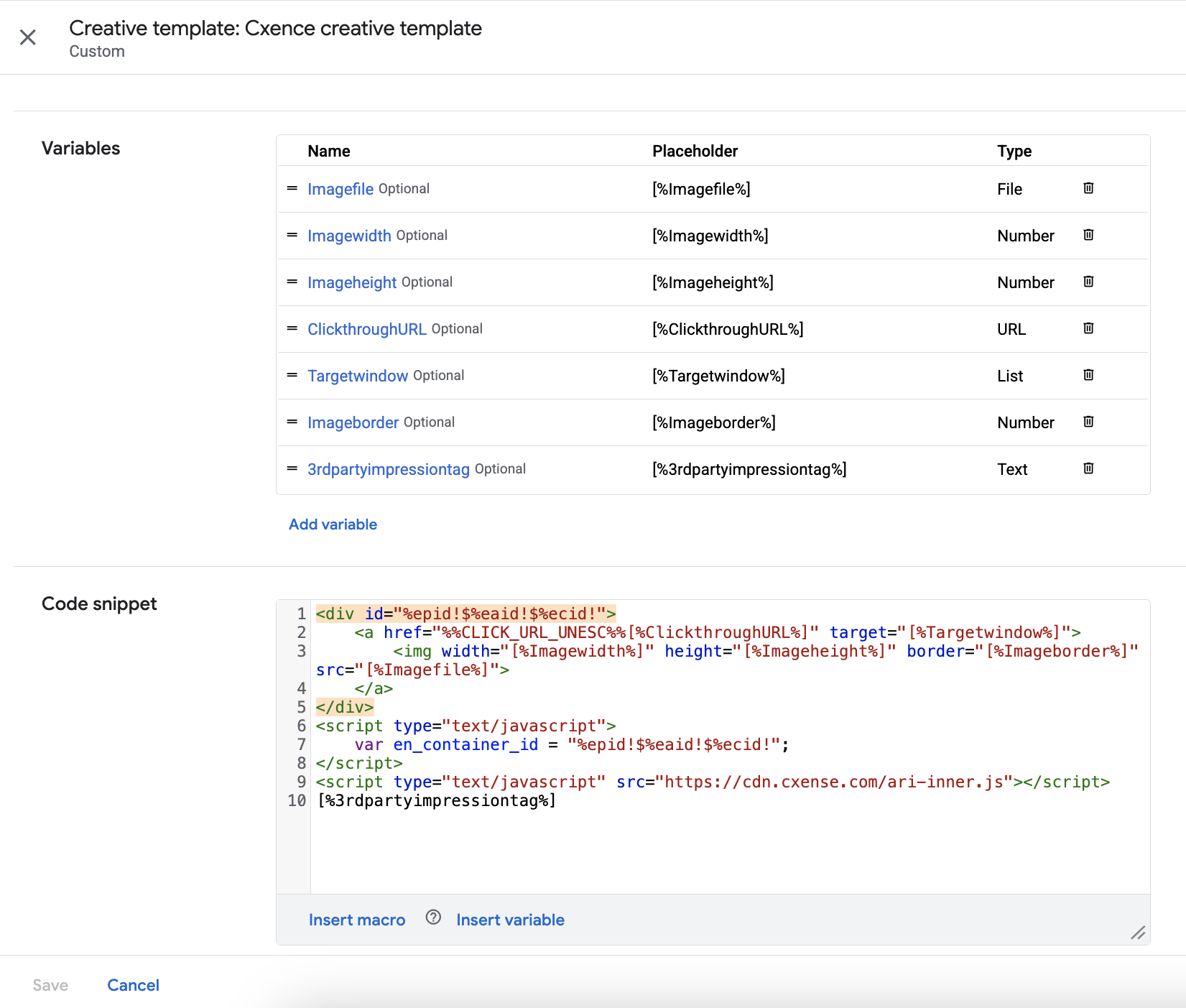Click Insert variable

(x=510, y=920)
